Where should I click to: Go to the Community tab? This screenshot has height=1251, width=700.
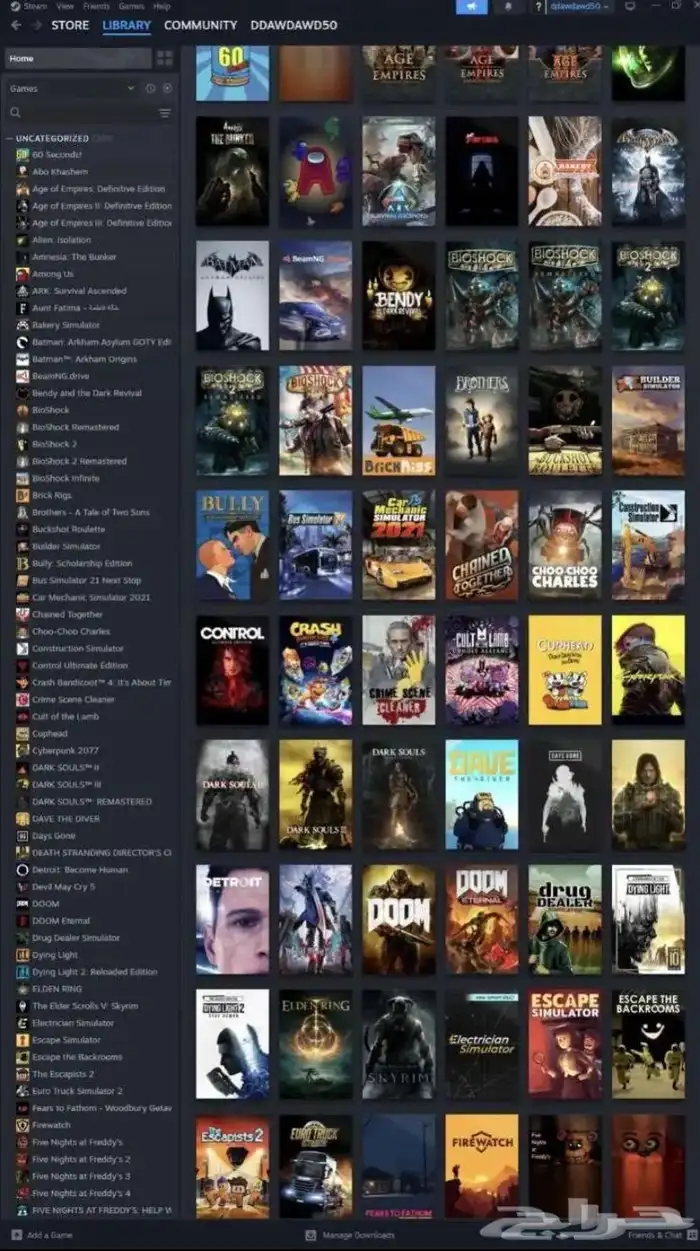(x=201, y=25)
